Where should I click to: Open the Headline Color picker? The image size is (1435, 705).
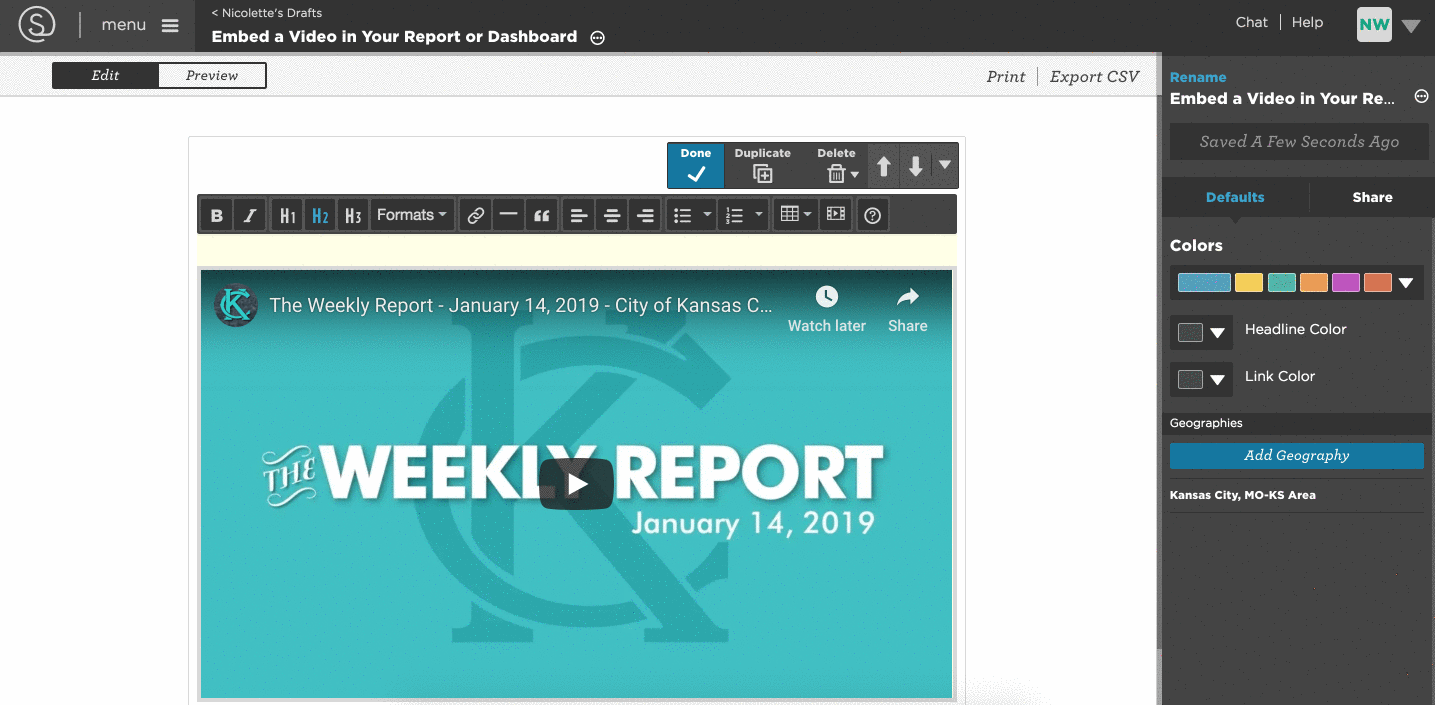click(1201, 332)
